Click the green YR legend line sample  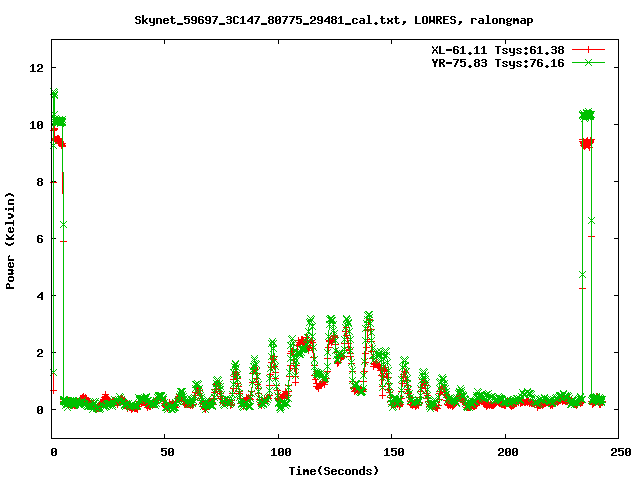588,62
